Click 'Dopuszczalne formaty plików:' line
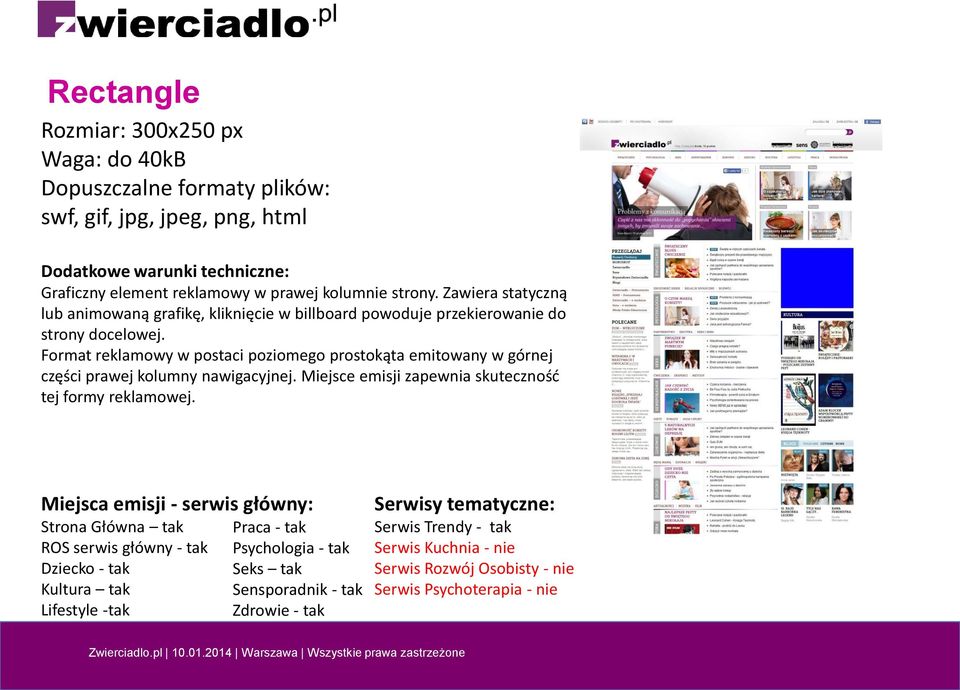This screenshot has width=960, height=690. (186, 188)
